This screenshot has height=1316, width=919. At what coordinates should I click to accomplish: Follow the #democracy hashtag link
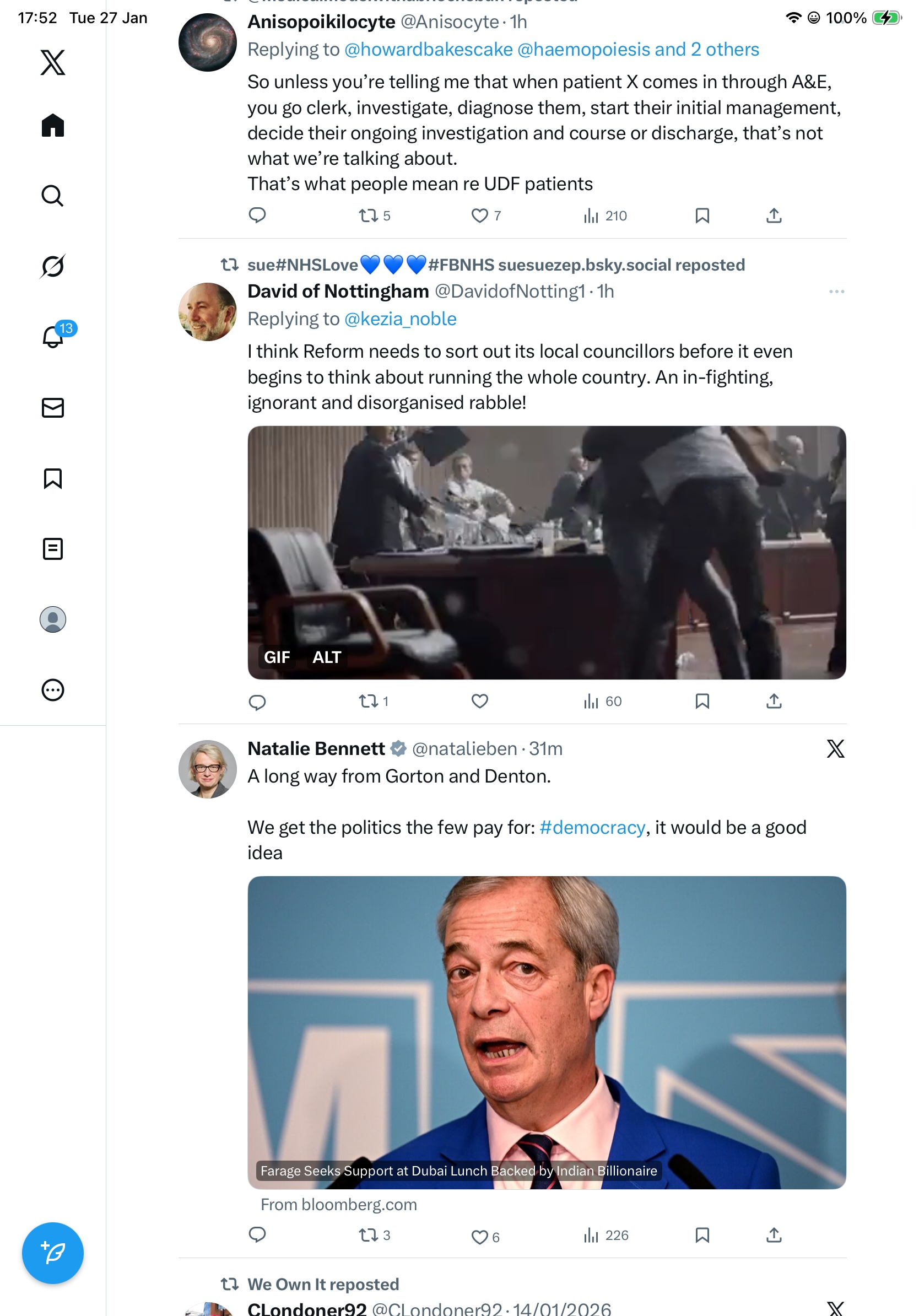click(x=592, y=827)
